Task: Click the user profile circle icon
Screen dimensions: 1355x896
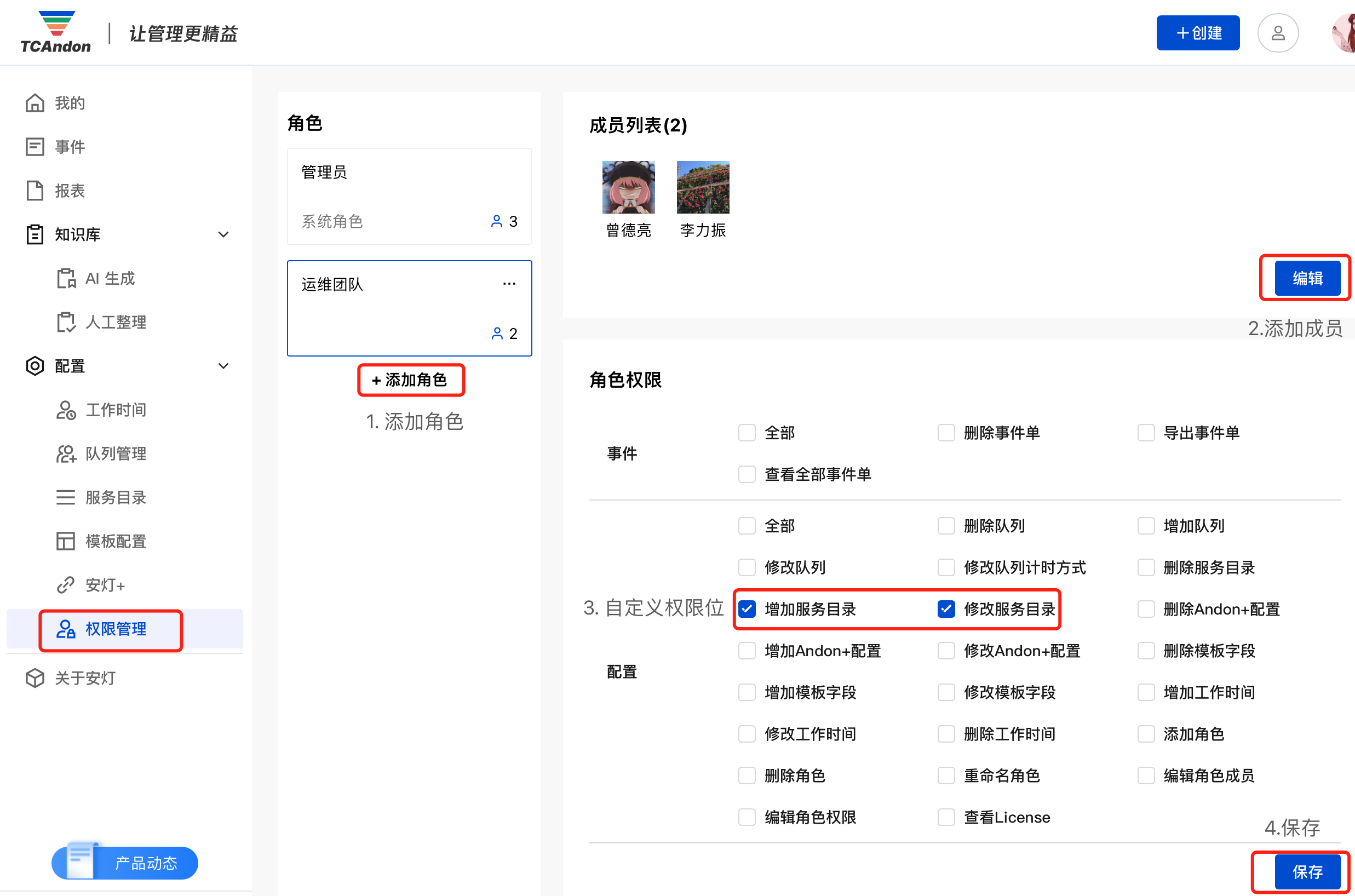Action: (x=1277, y=33)
